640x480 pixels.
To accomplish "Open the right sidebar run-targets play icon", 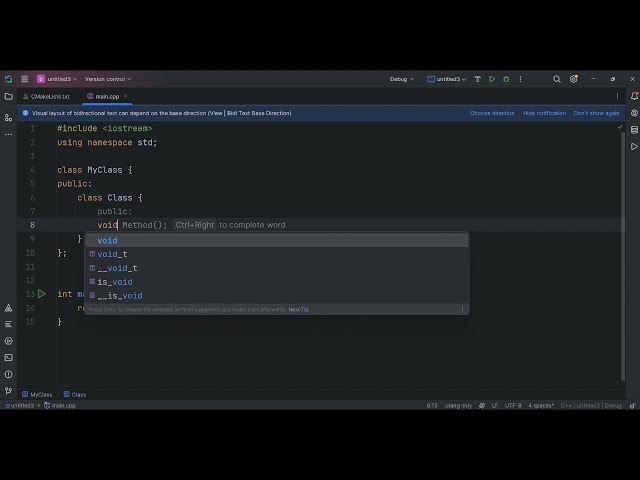I will (x=634, y=147).
